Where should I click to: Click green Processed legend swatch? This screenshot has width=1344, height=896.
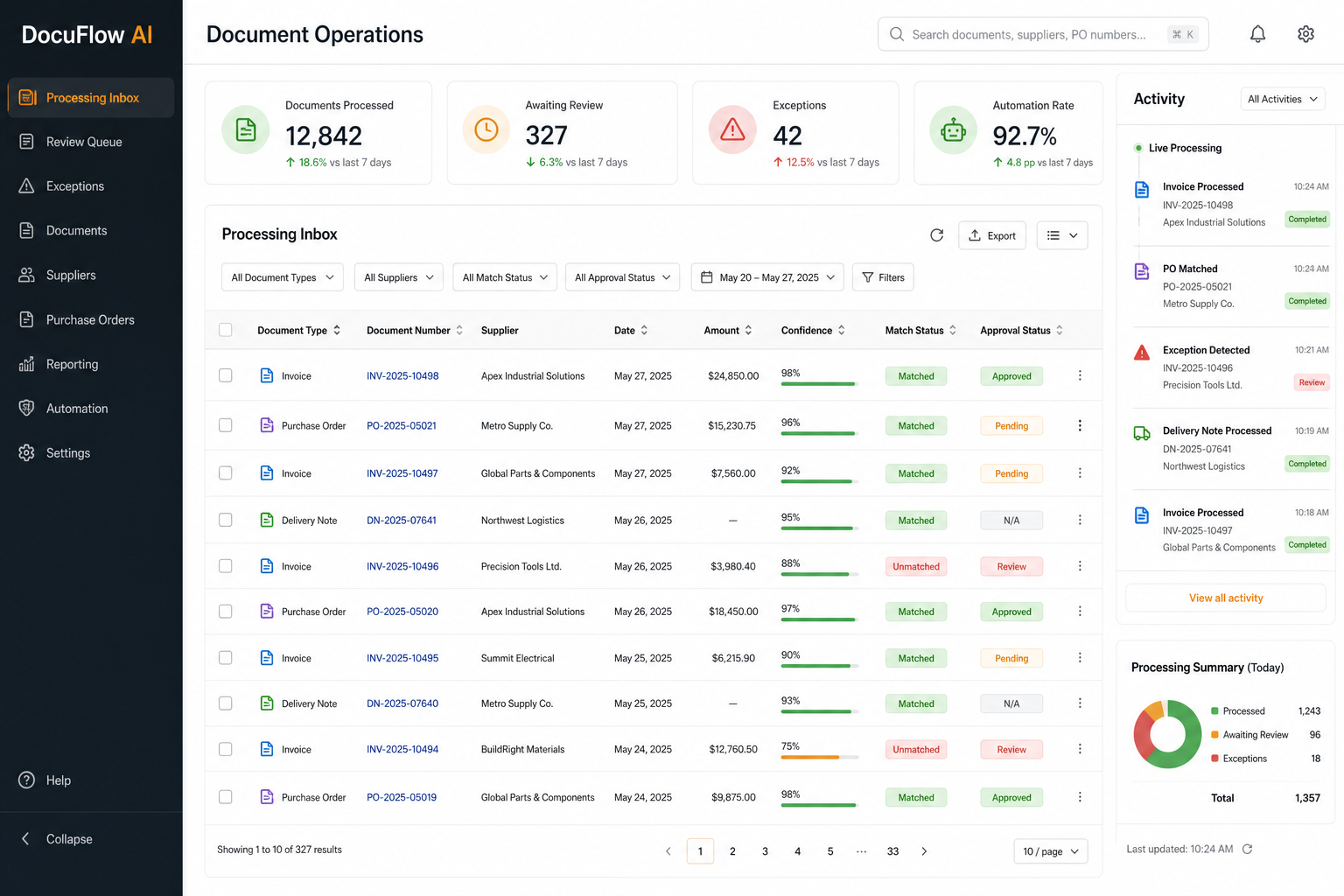1214,710
